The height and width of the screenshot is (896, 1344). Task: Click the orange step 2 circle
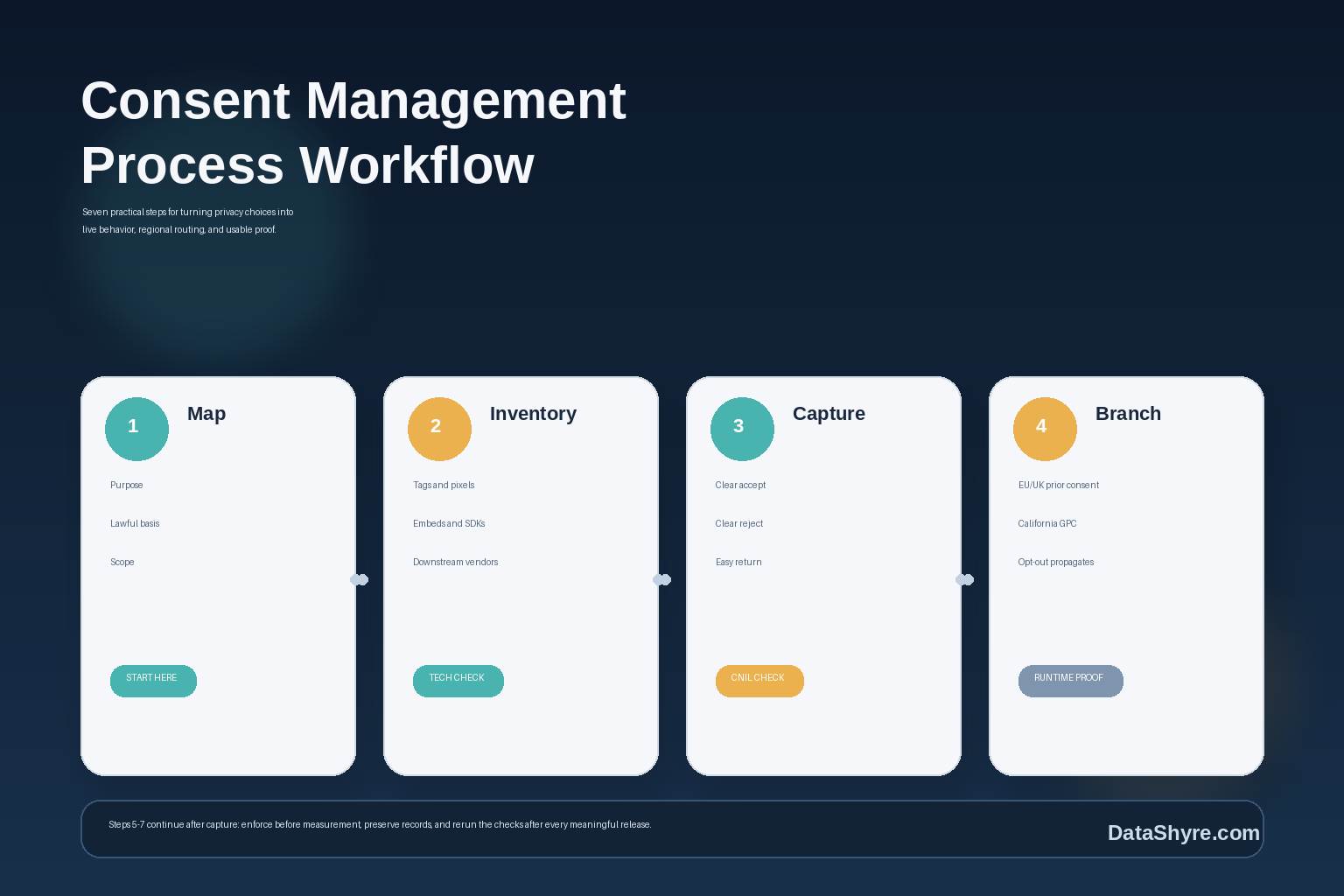(439, 429)
